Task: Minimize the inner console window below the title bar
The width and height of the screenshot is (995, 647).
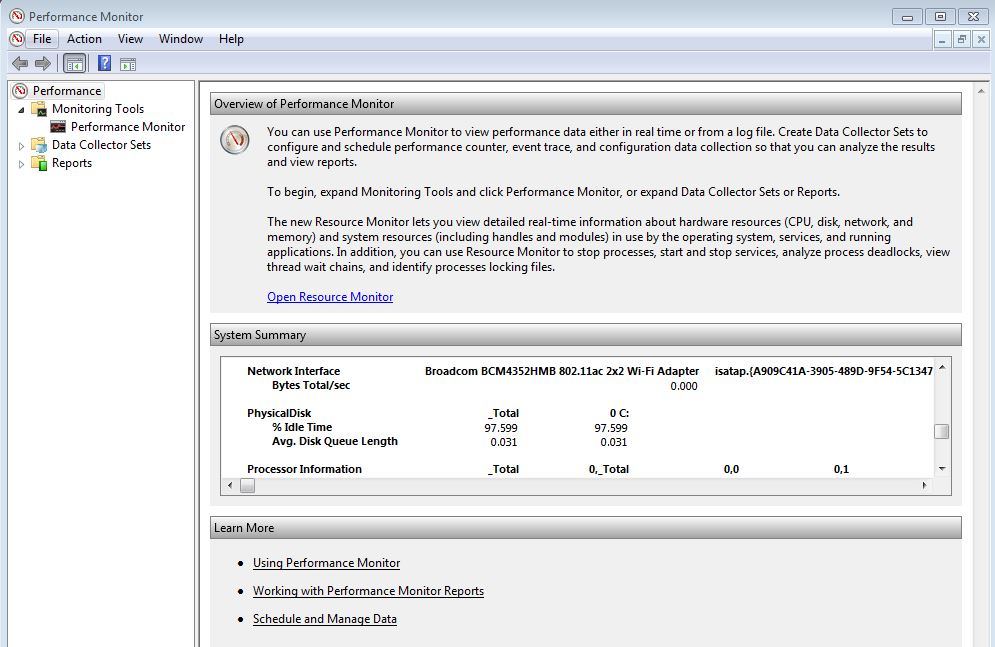Action: pos(942,39)
